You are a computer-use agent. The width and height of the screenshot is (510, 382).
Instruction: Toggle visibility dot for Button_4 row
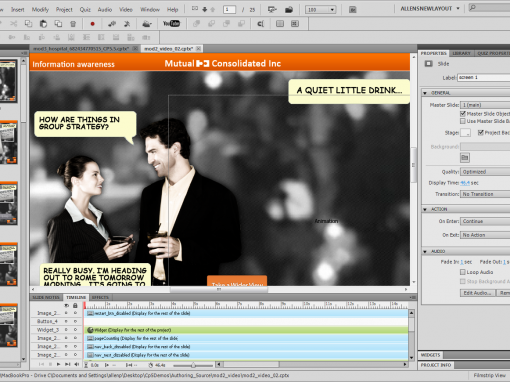coord(66,321)
